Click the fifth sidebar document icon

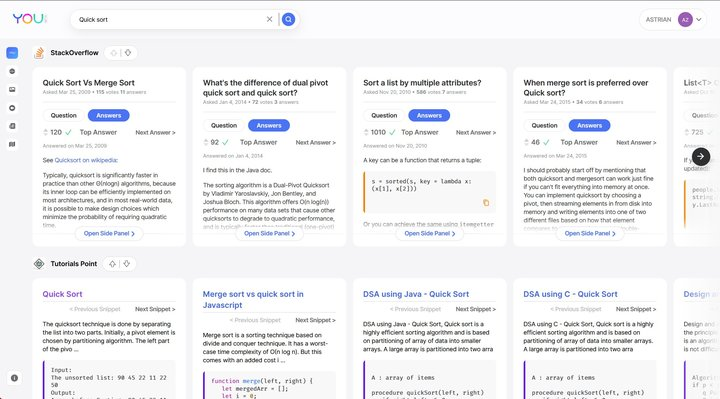point(12,126)
